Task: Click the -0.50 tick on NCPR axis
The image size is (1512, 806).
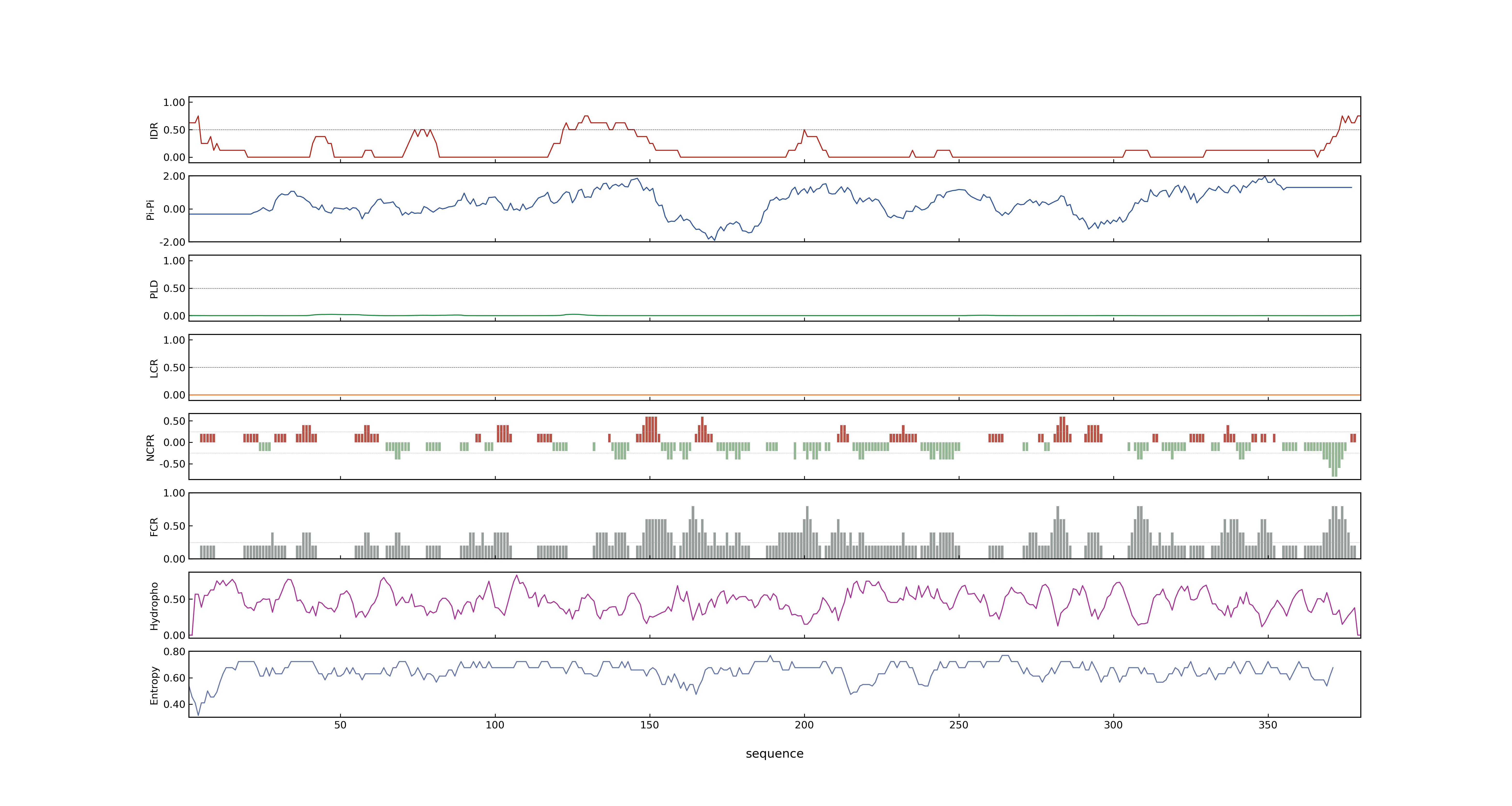Action: pos(172,464)
